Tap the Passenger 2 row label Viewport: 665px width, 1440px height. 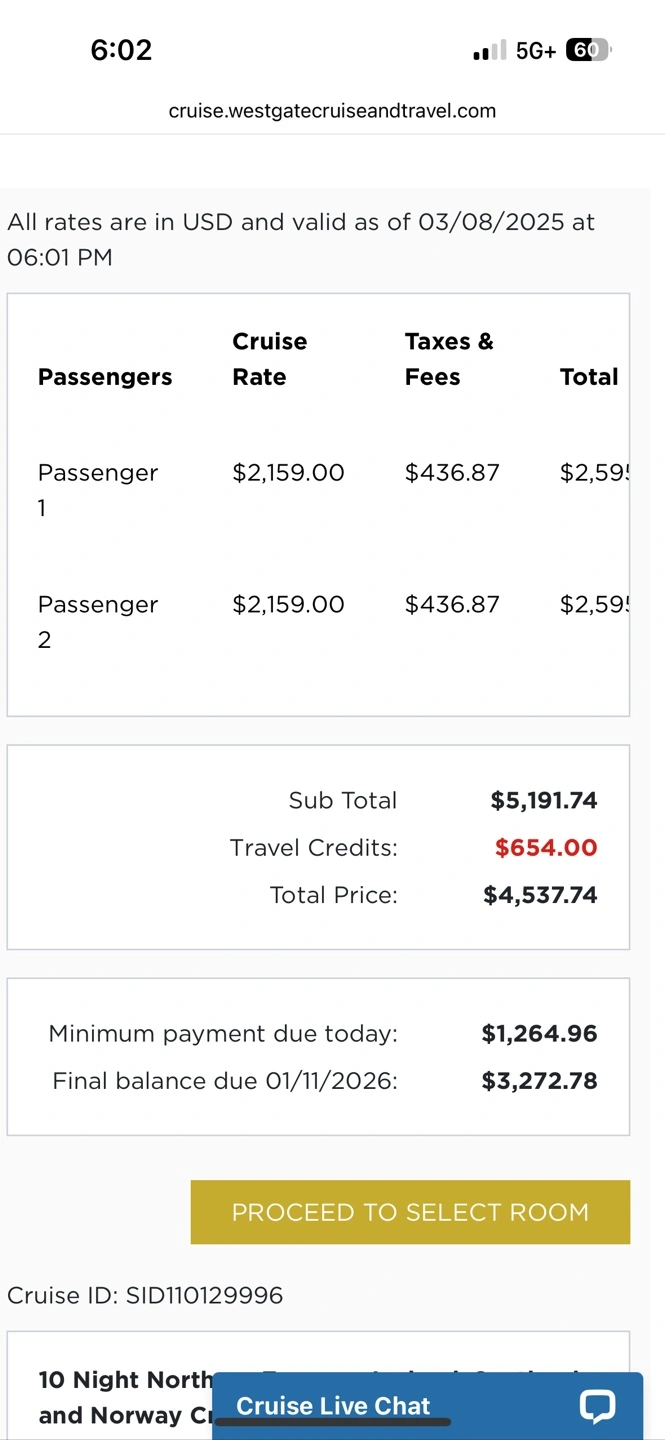[x=98, y=621]
